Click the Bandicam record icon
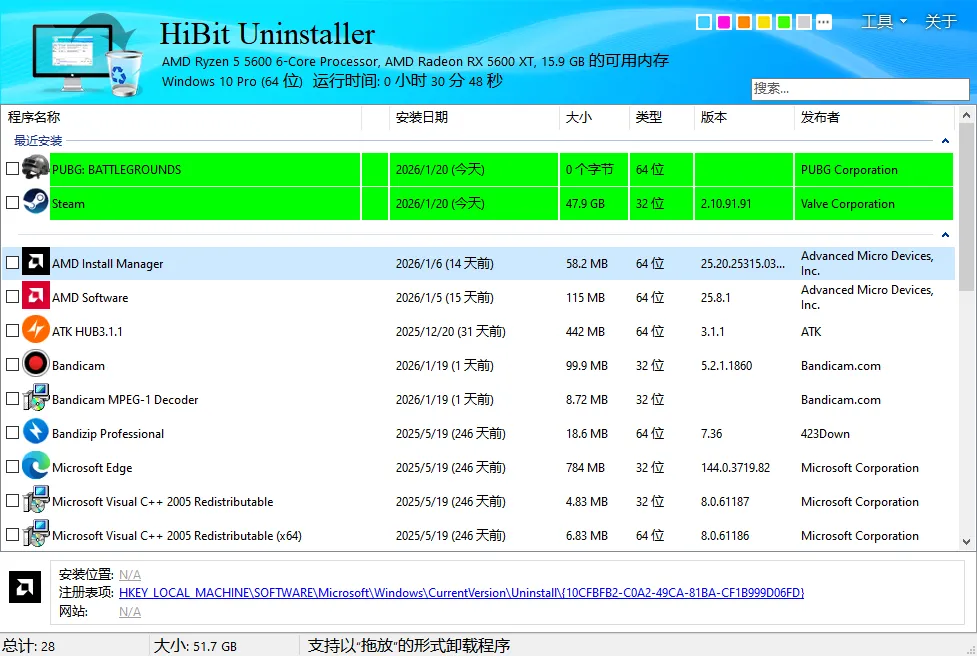This screenshot has width=977, height=656. 36,364
